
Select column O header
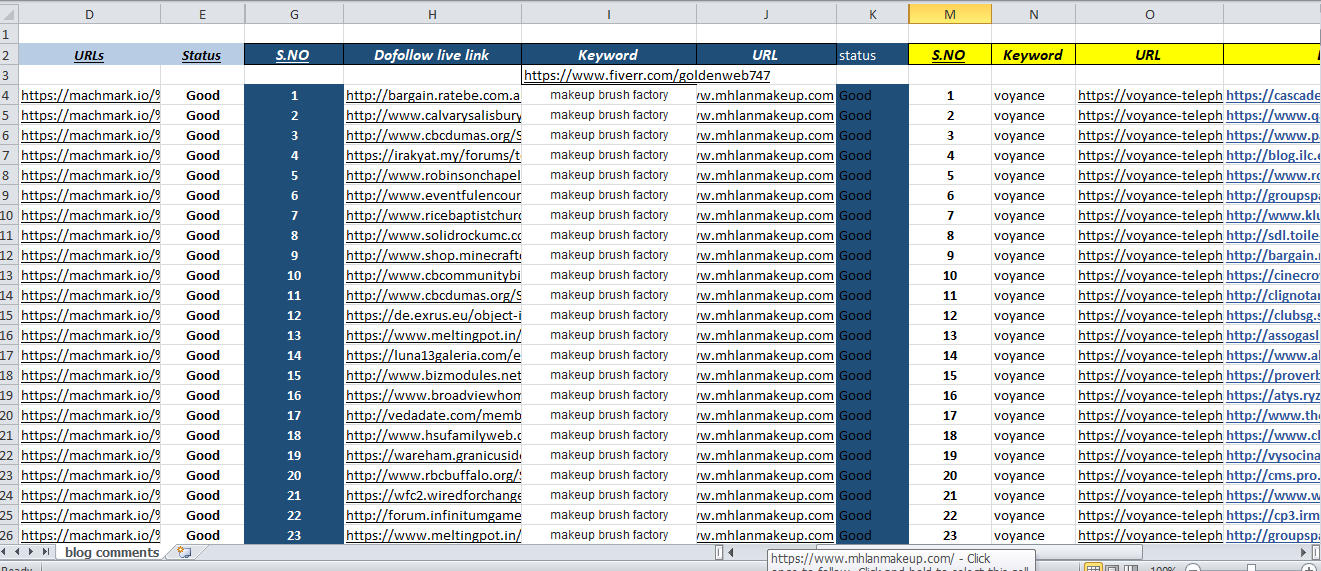[1149, 14]
